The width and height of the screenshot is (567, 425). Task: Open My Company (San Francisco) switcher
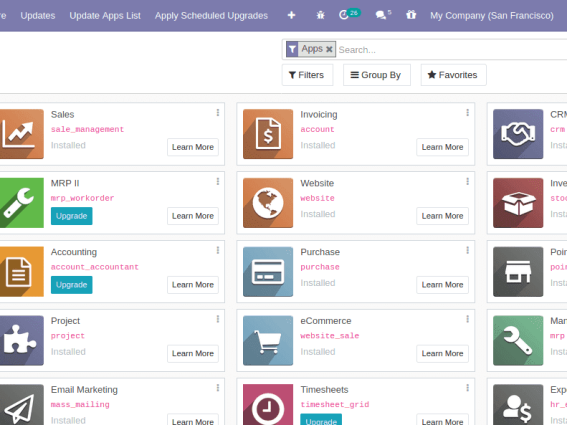point(491,16)
